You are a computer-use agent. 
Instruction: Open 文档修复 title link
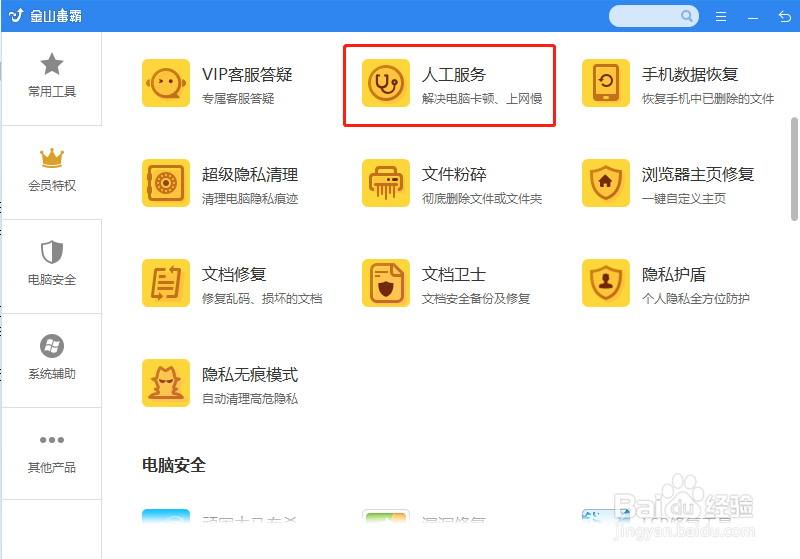[234, 274]
